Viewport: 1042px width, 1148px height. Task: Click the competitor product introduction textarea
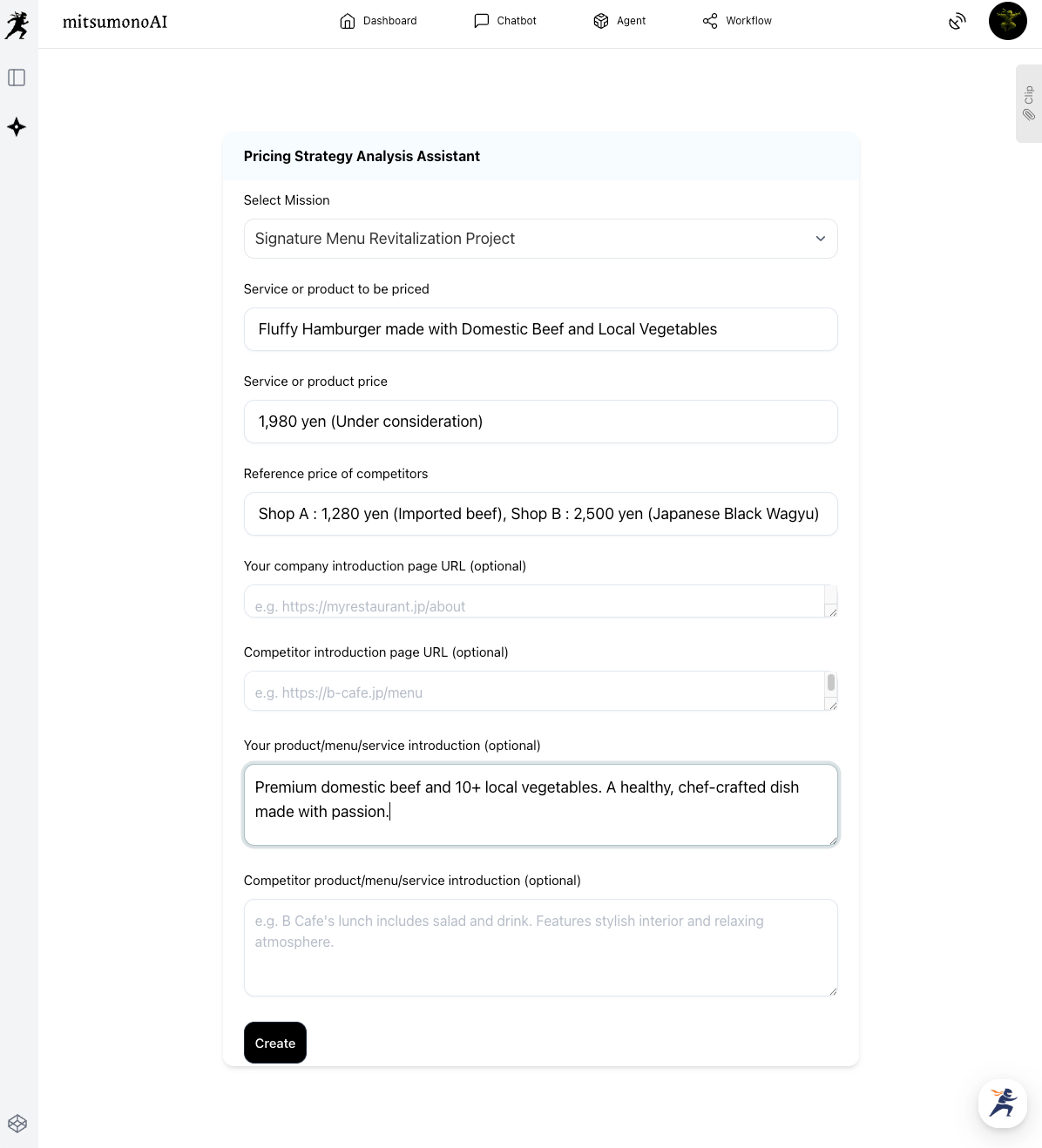[541, 948]
